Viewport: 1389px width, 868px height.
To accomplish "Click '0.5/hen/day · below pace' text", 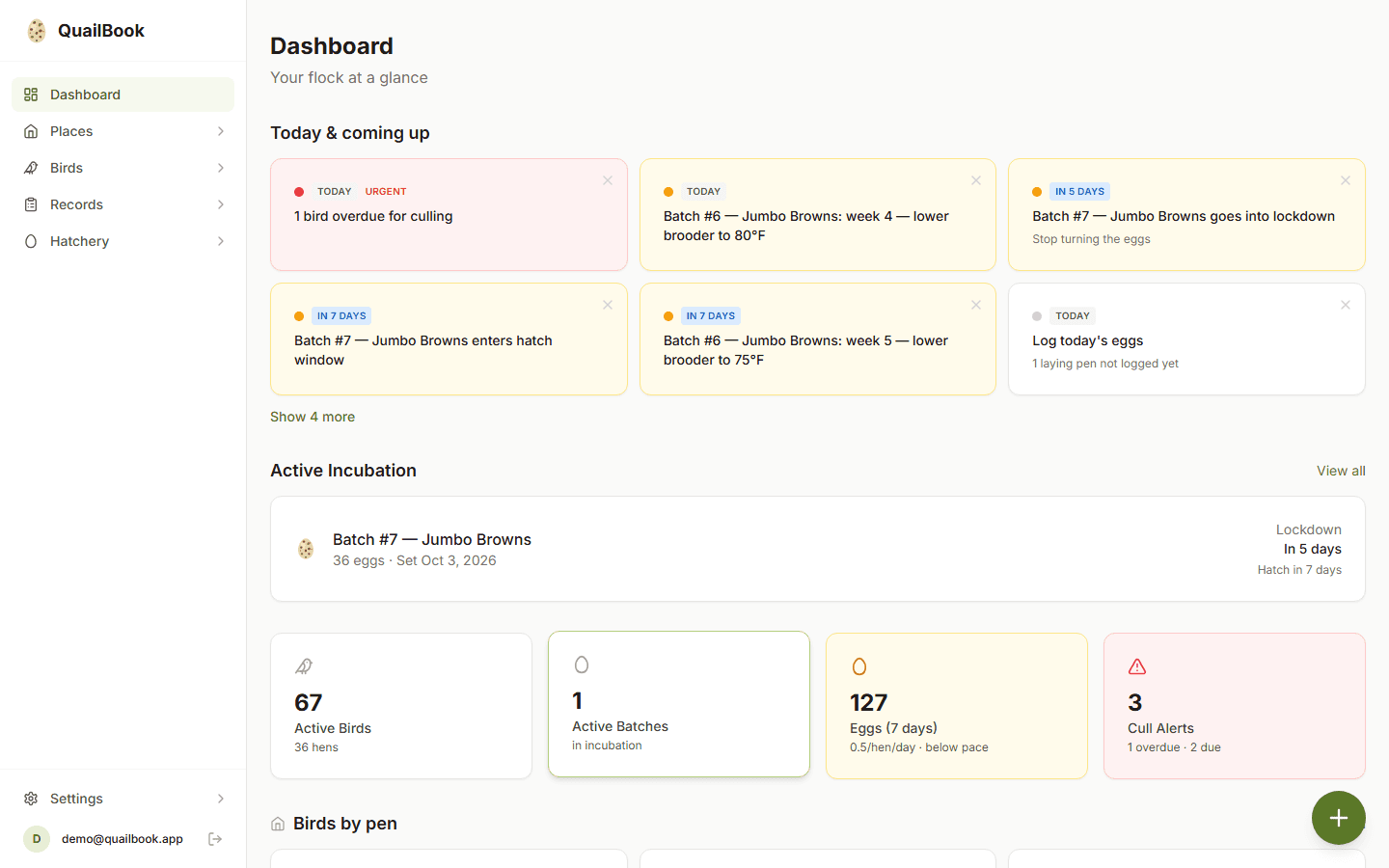I will pyautogui.click(x=919, y=747).
